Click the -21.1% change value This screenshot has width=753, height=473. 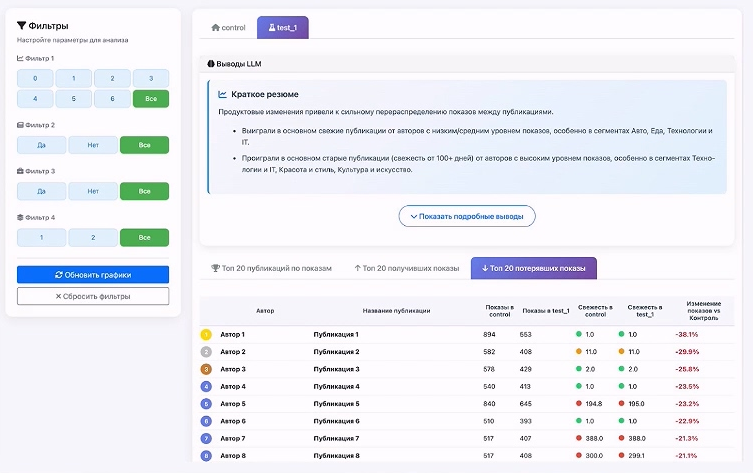686,456
